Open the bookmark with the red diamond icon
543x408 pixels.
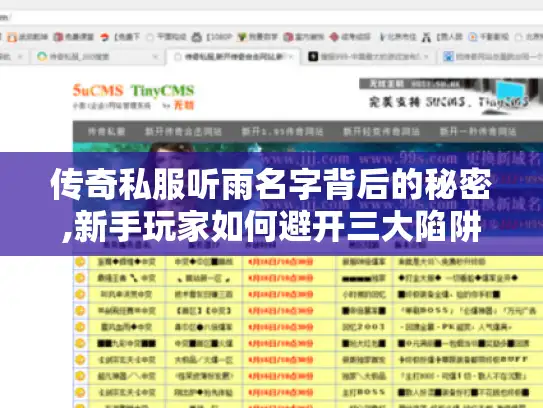click(350, 37)
